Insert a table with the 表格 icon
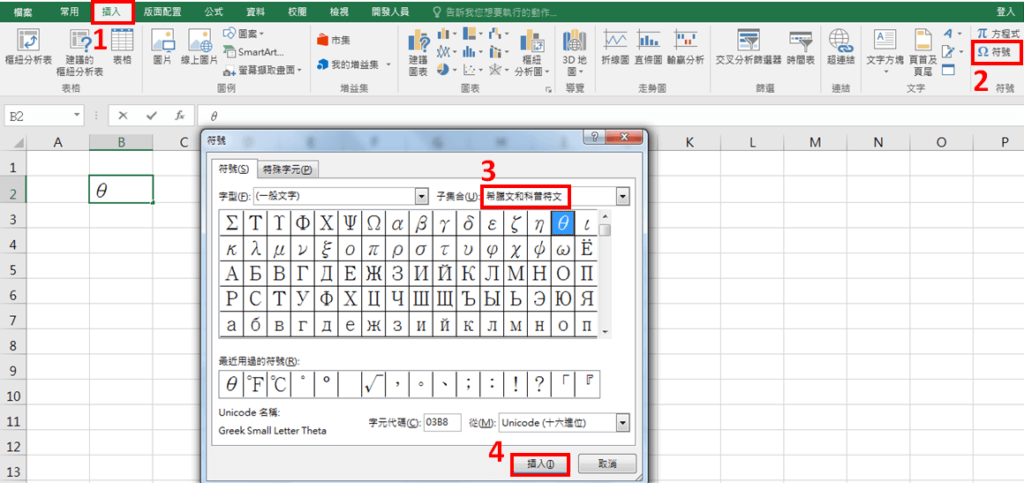Image resolution: width=1024 pixels, height=490 pixels. click(x=121, y=47)
